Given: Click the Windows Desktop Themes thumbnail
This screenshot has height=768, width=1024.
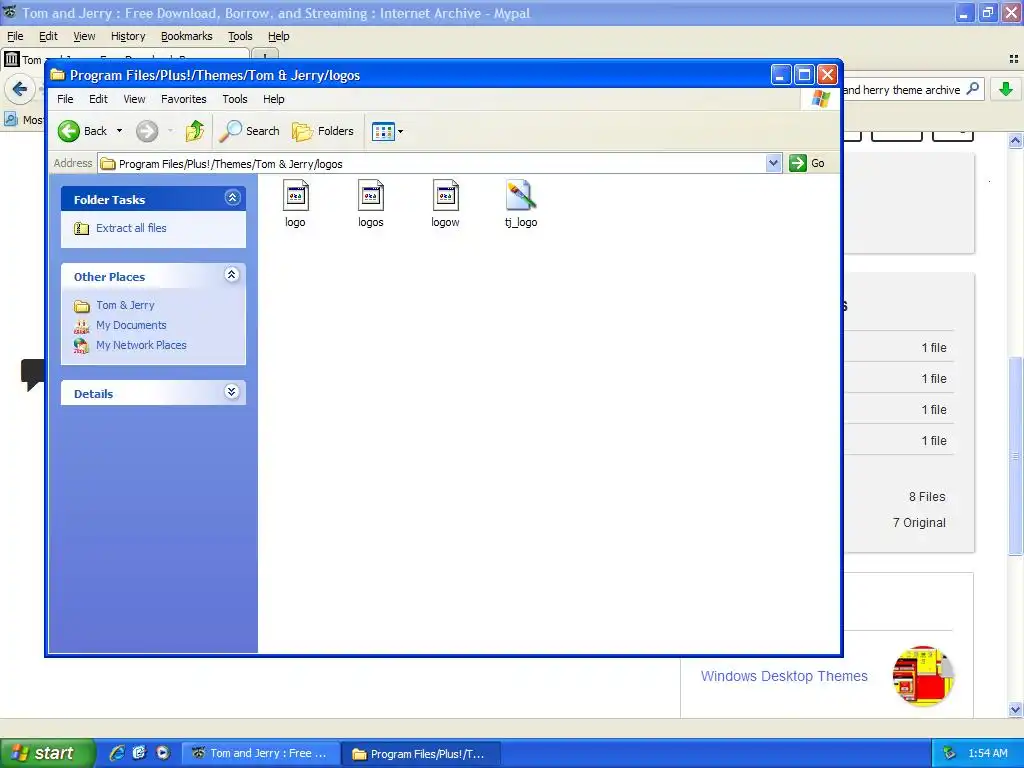Looking at the screenshot, I should 923,676.
